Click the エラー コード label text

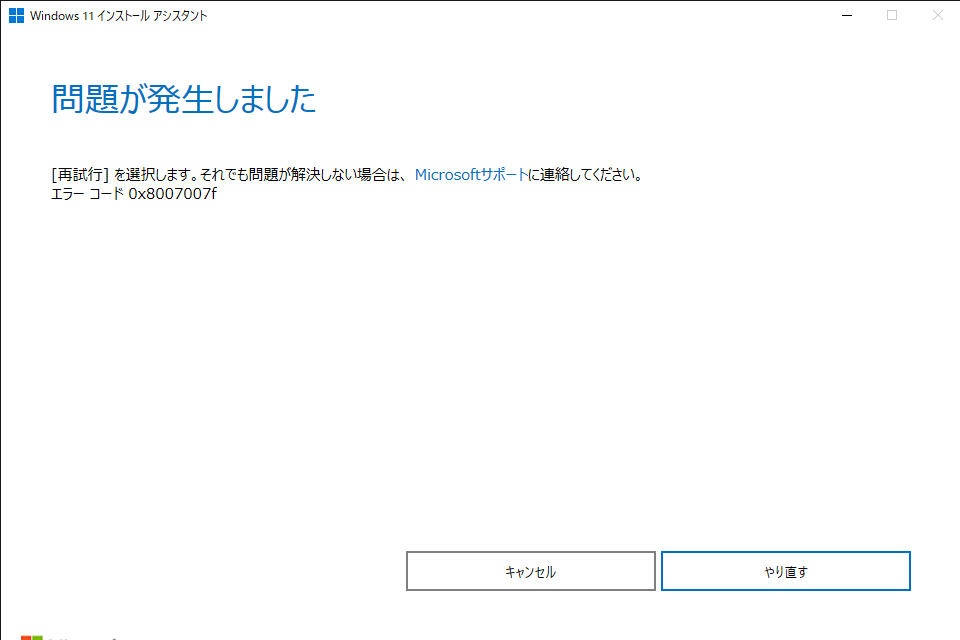click(x=88, y=194)
